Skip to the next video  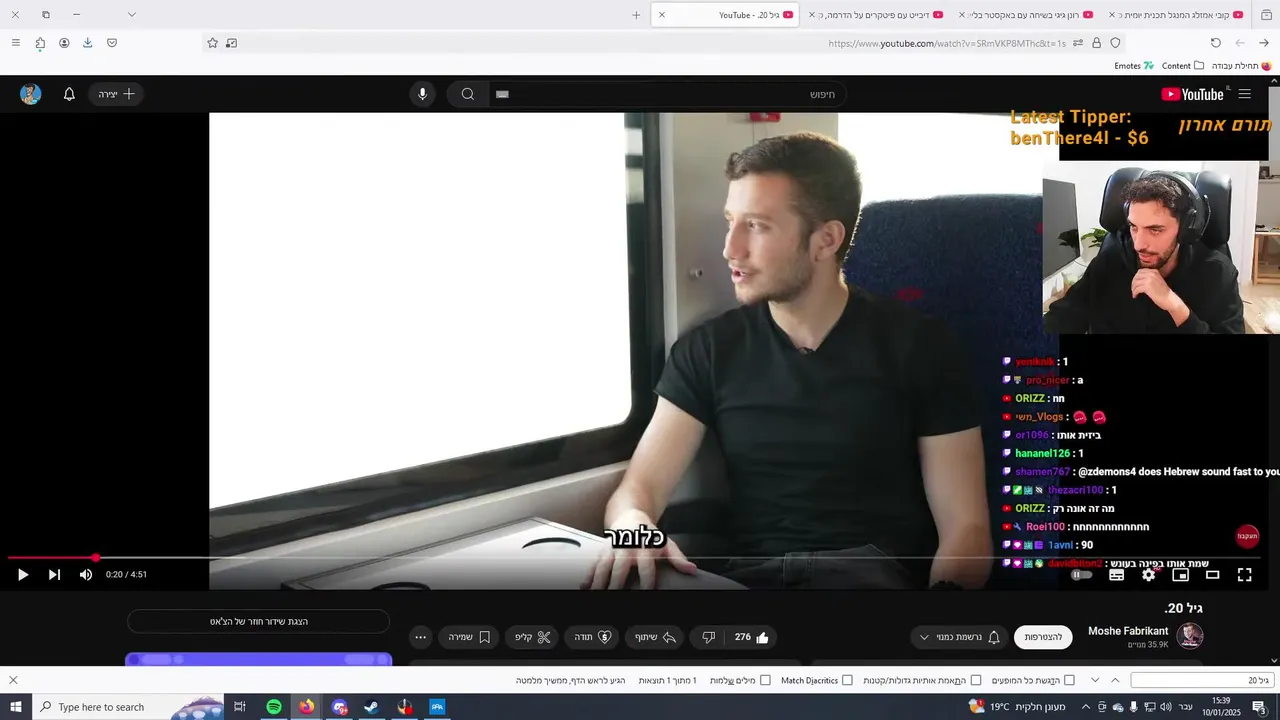pyautogui.click(x=54, y=574)
